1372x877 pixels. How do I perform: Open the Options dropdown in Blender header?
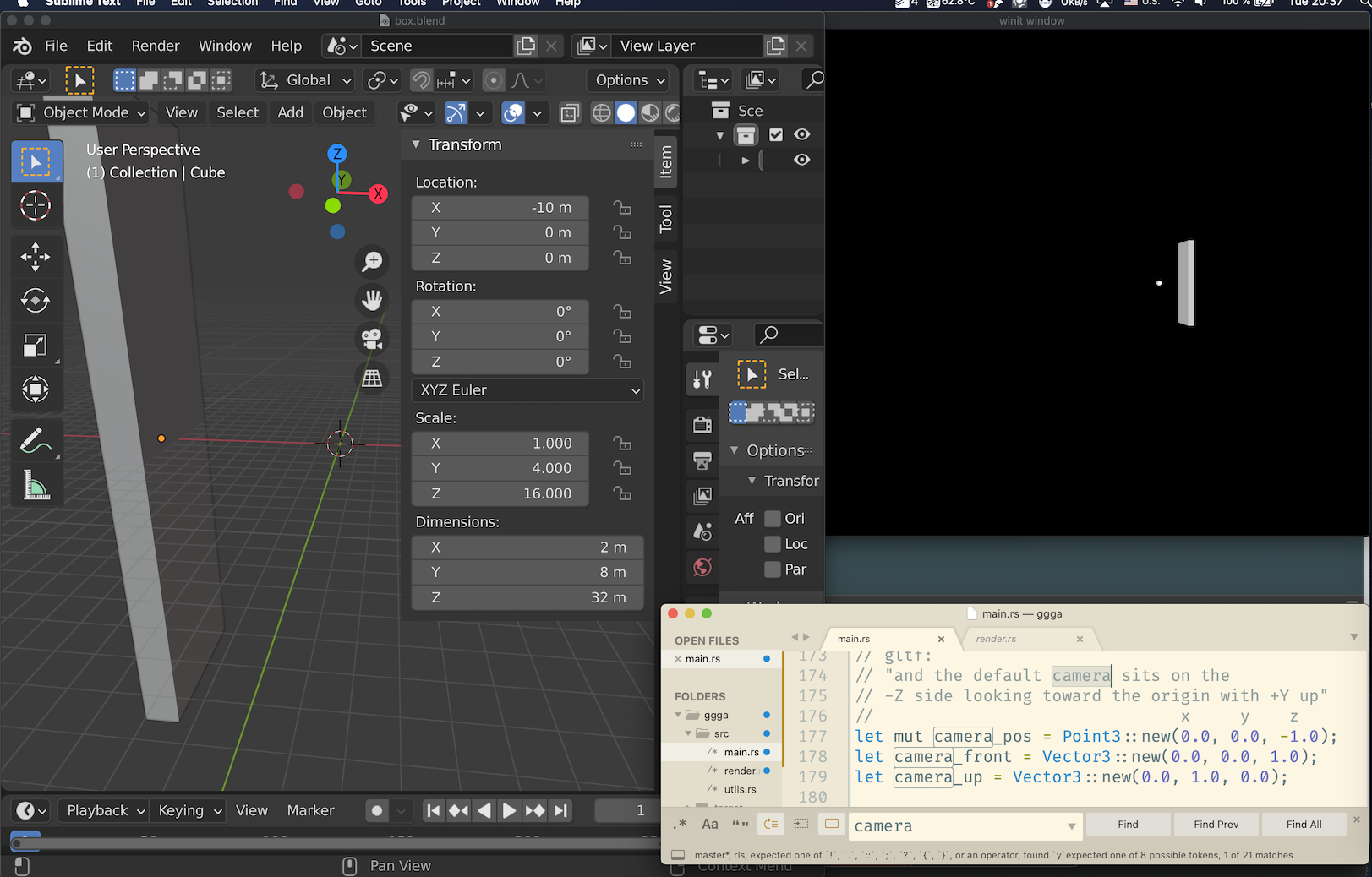point(630,80)
